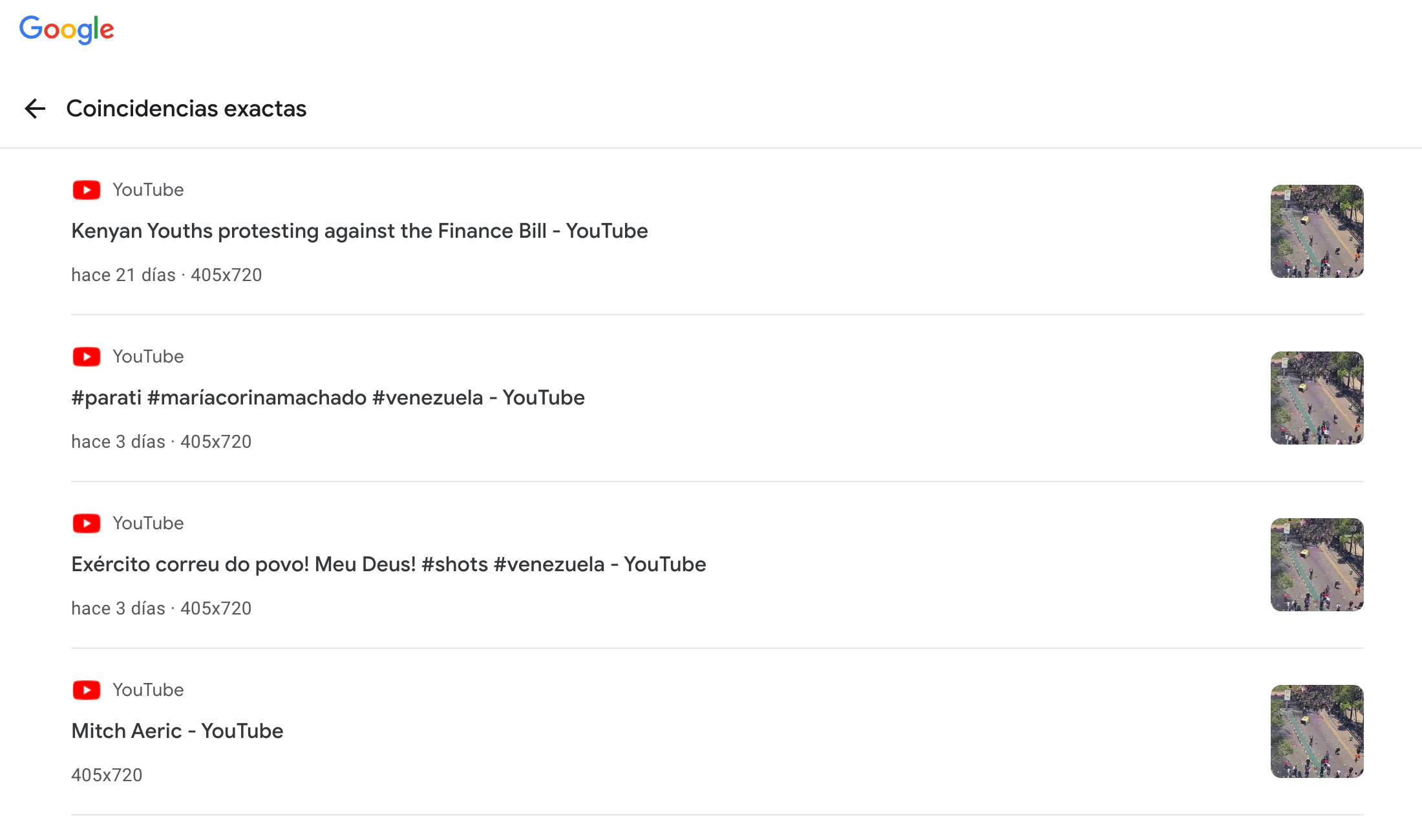Click YouTube icon on Exército result

(87, 523)
